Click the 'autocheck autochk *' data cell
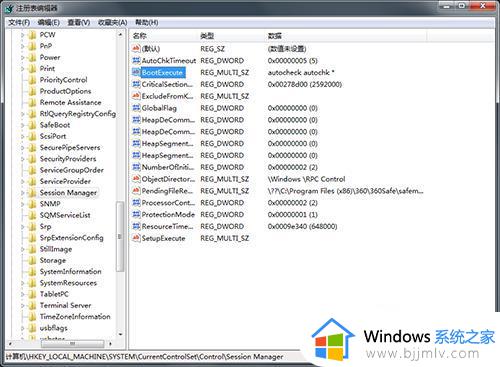This screenshot has height=367, width=500. (301, 72)
